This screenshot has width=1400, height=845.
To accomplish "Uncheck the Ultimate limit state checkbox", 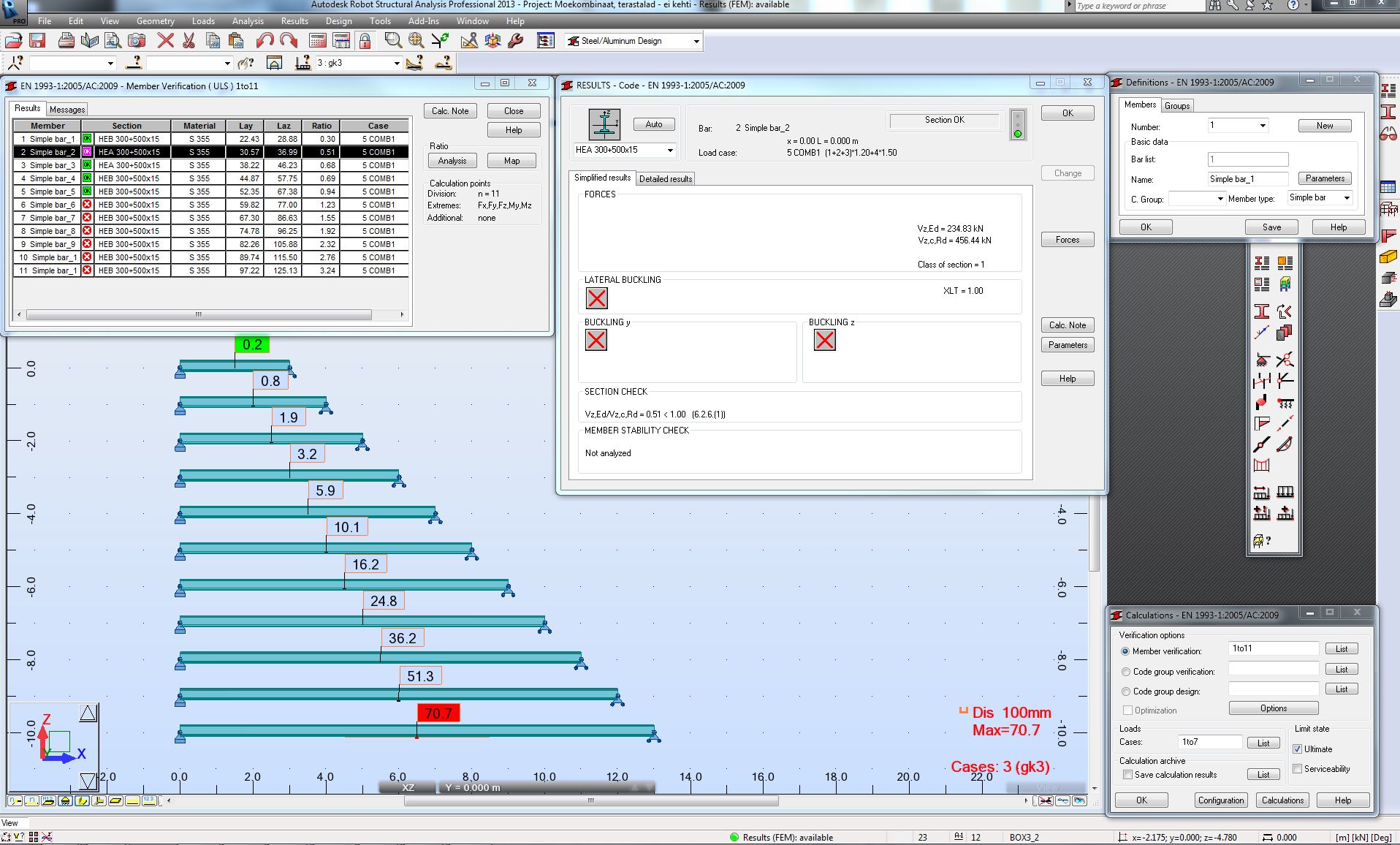I will point(1298,749).
